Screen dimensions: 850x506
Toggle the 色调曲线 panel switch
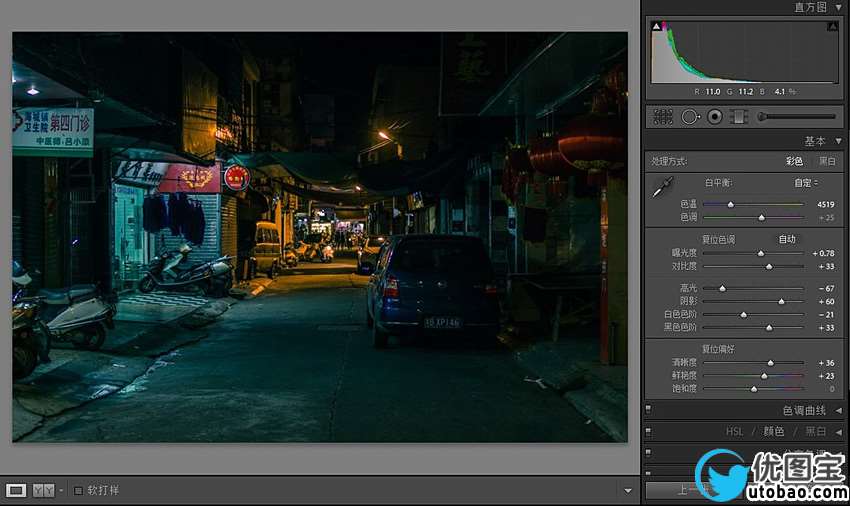[648, 410]
